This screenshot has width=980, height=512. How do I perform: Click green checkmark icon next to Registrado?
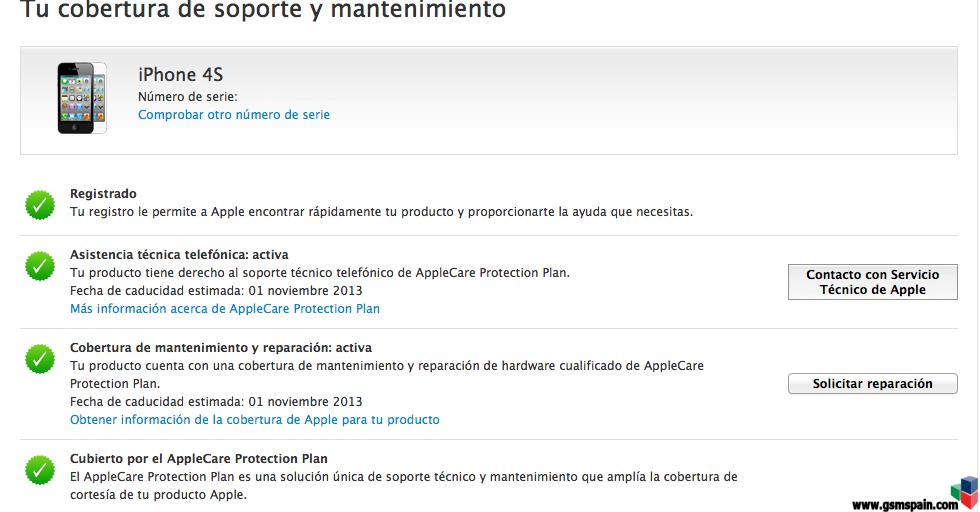click(40, 205)
